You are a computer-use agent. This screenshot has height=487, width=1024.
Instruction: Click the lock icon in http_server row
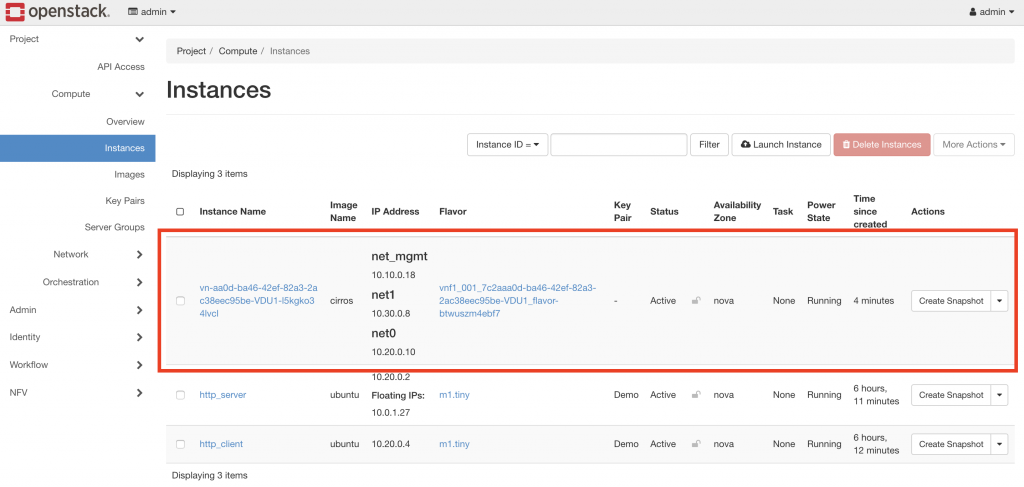[x=696, y=395]
